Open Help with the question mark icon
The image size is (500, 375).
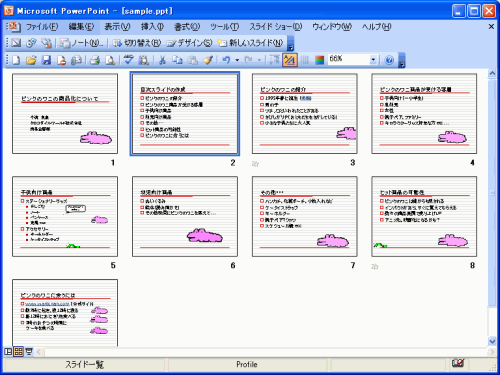click(x=389, y=60)
